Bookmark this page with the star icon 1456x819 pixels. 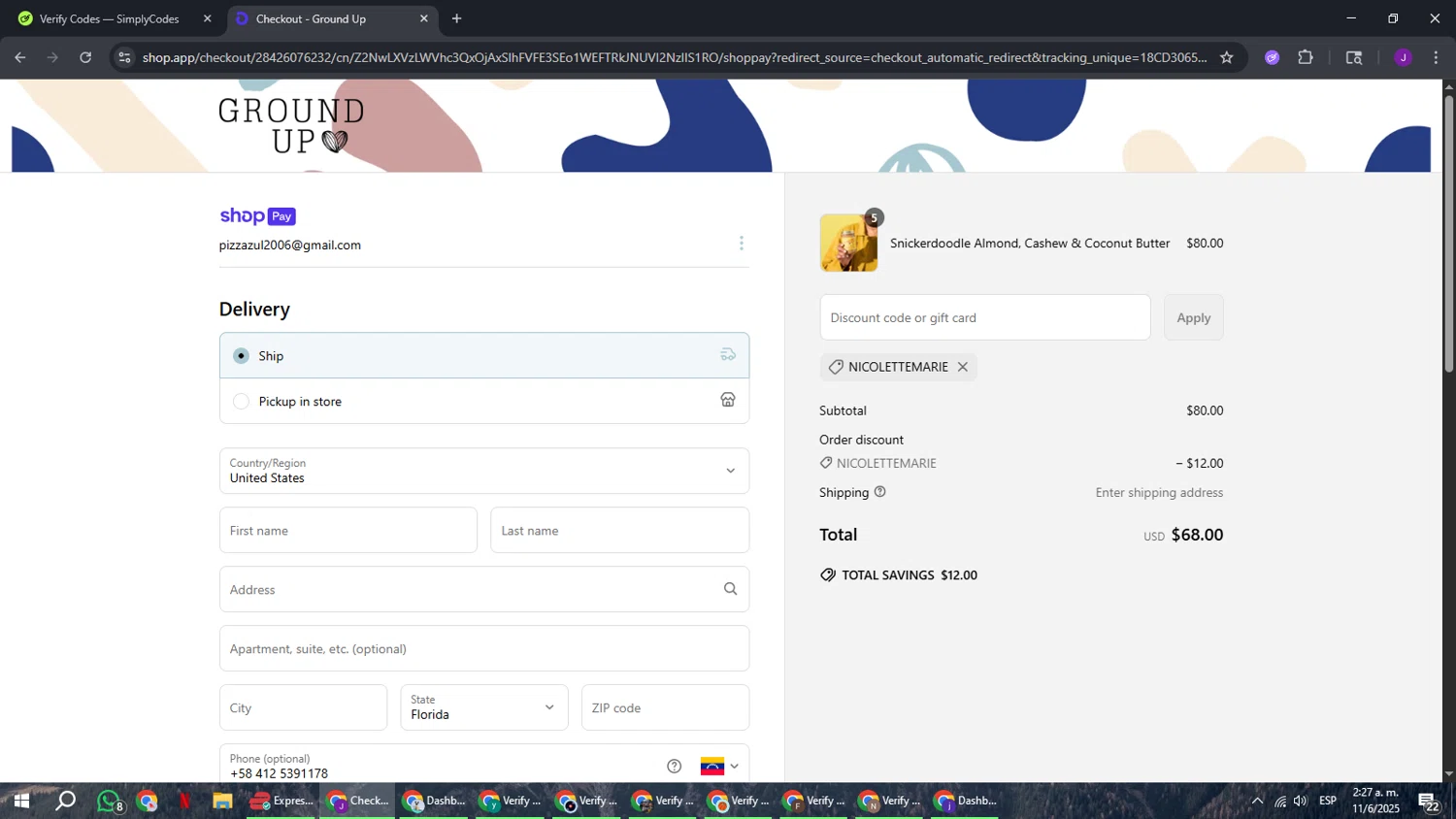[1227, 57]
